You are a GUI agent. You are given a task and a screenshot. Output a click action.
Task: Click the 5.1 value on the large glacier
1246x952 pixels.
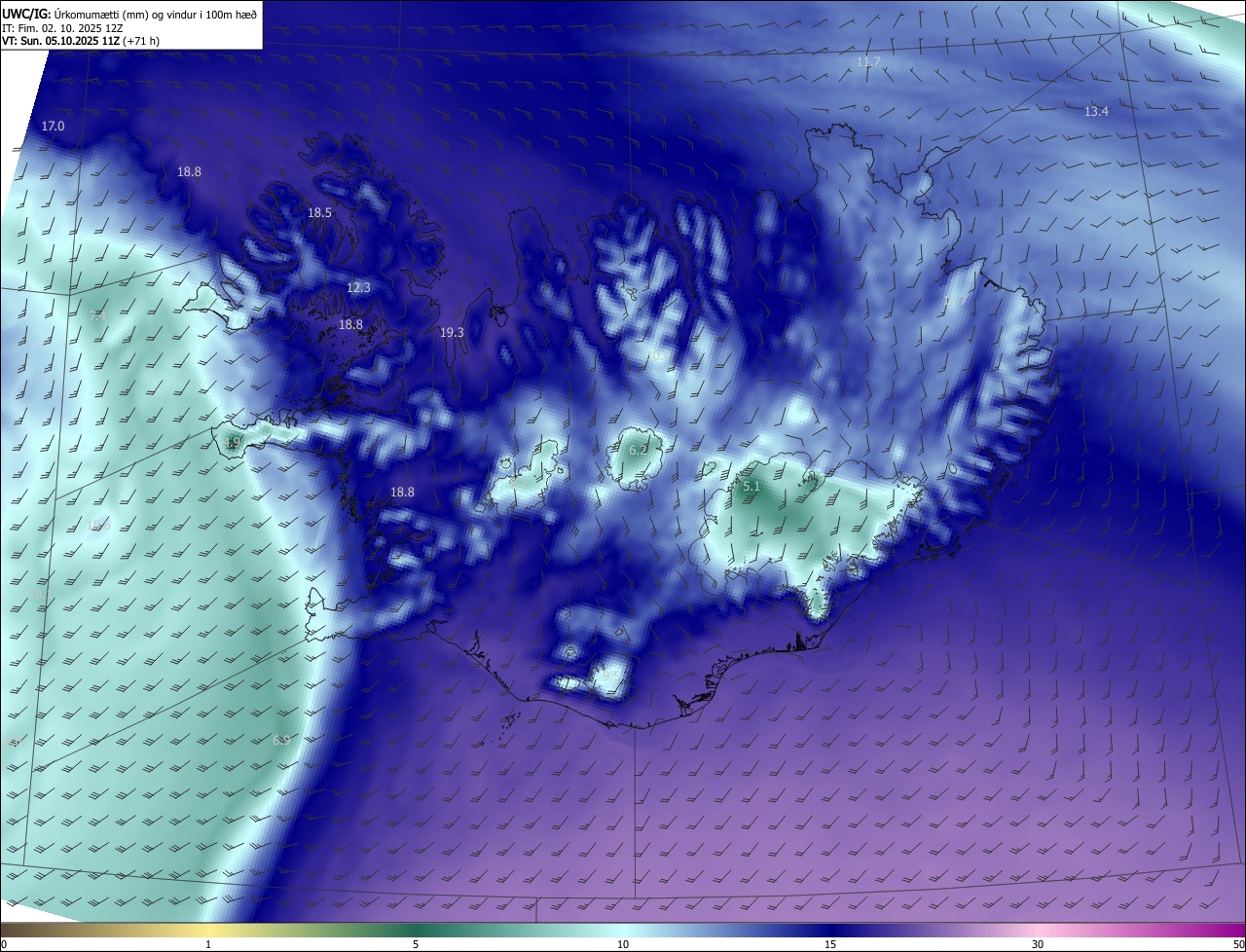click(x=751, y=486)
